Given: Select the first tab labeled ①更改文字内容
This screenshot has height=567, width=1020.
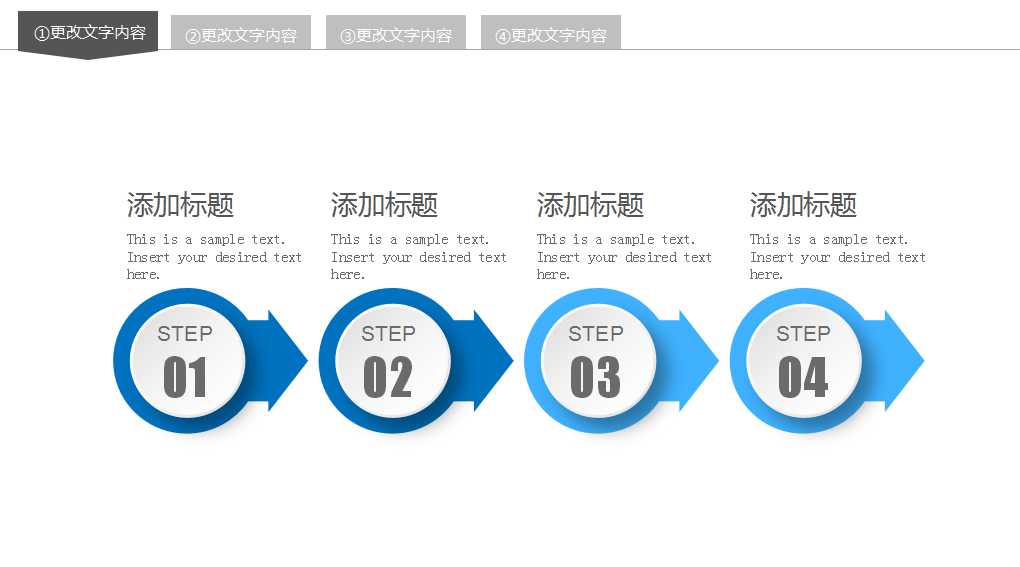Looking at the screenshot, I should coord(89,33).
